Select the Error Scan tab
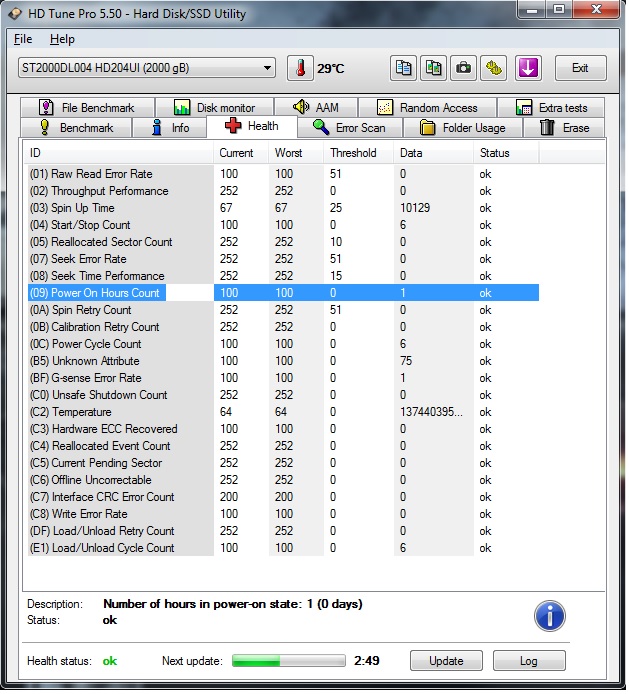 coord(349,128)
